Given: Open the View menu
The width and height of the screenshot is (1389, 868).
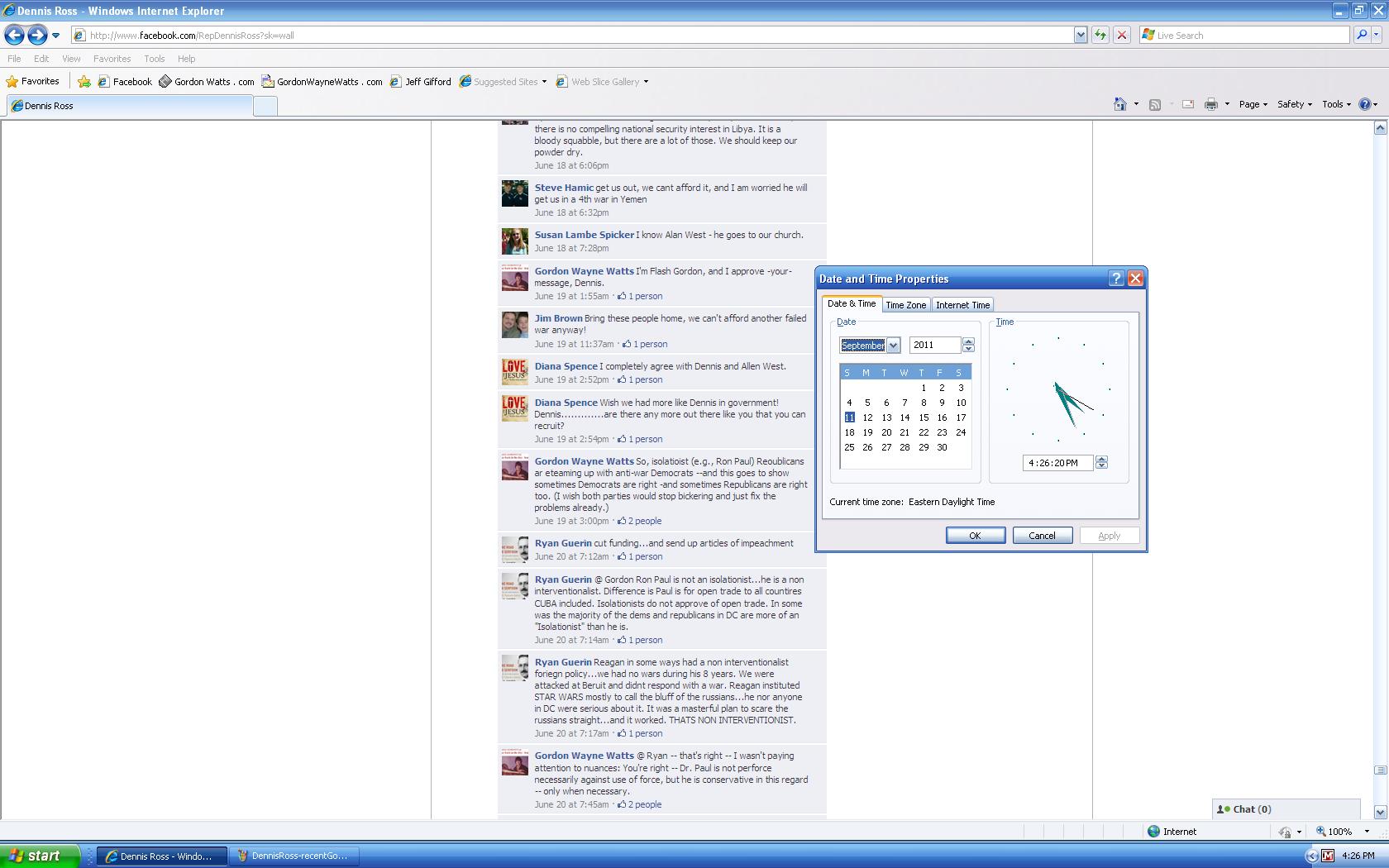Looking at the screenshot, I should tap(71, 59).
